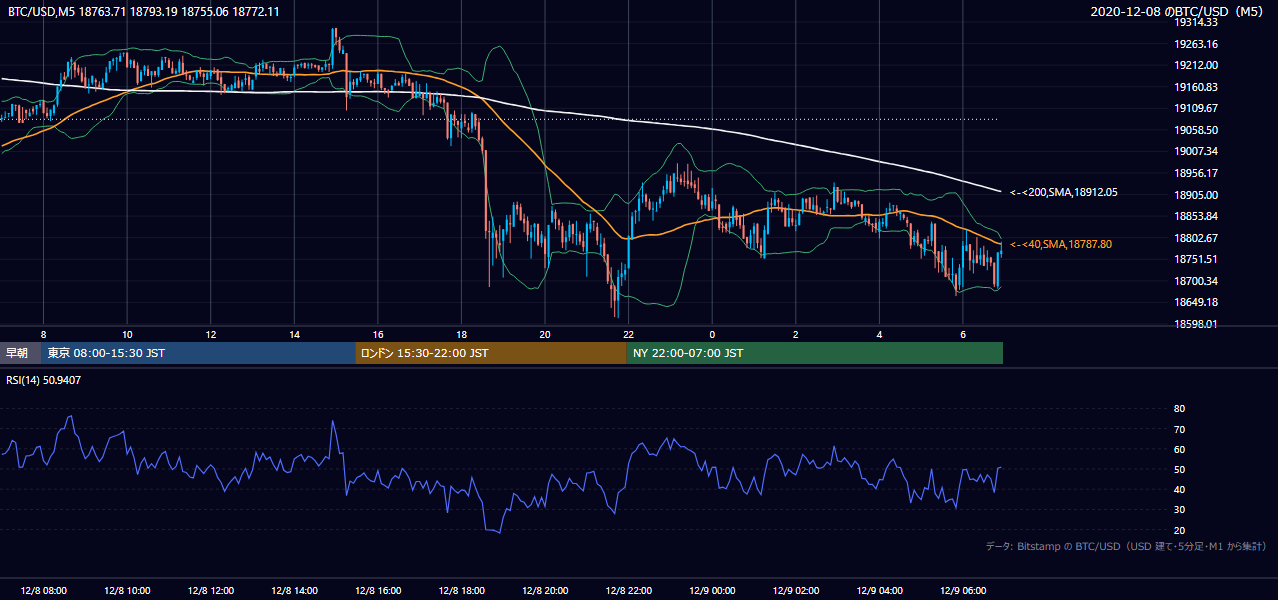Click price axis value 19058.50

pyautogui.click(x=1196, y=130)
